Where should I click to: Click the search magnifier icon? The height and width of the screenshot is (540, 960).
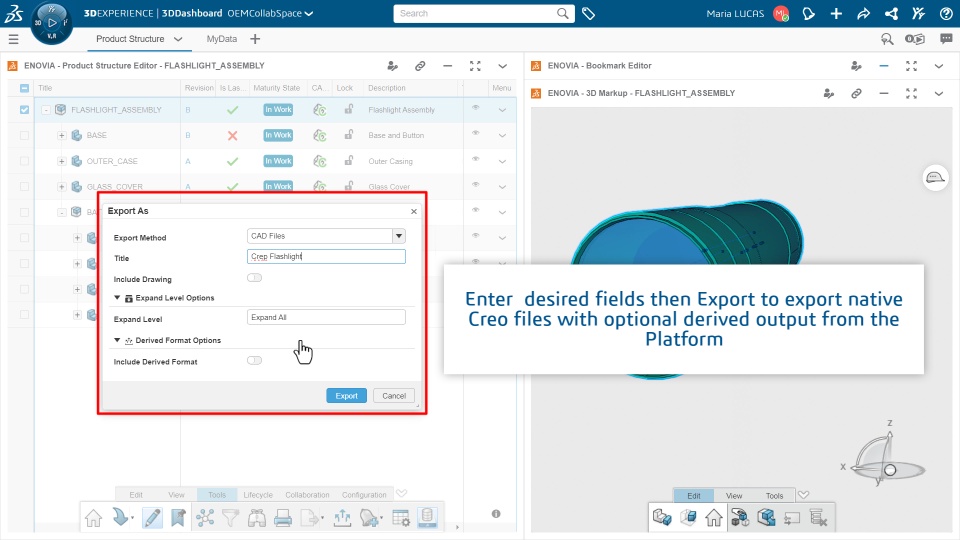point(563,13)
